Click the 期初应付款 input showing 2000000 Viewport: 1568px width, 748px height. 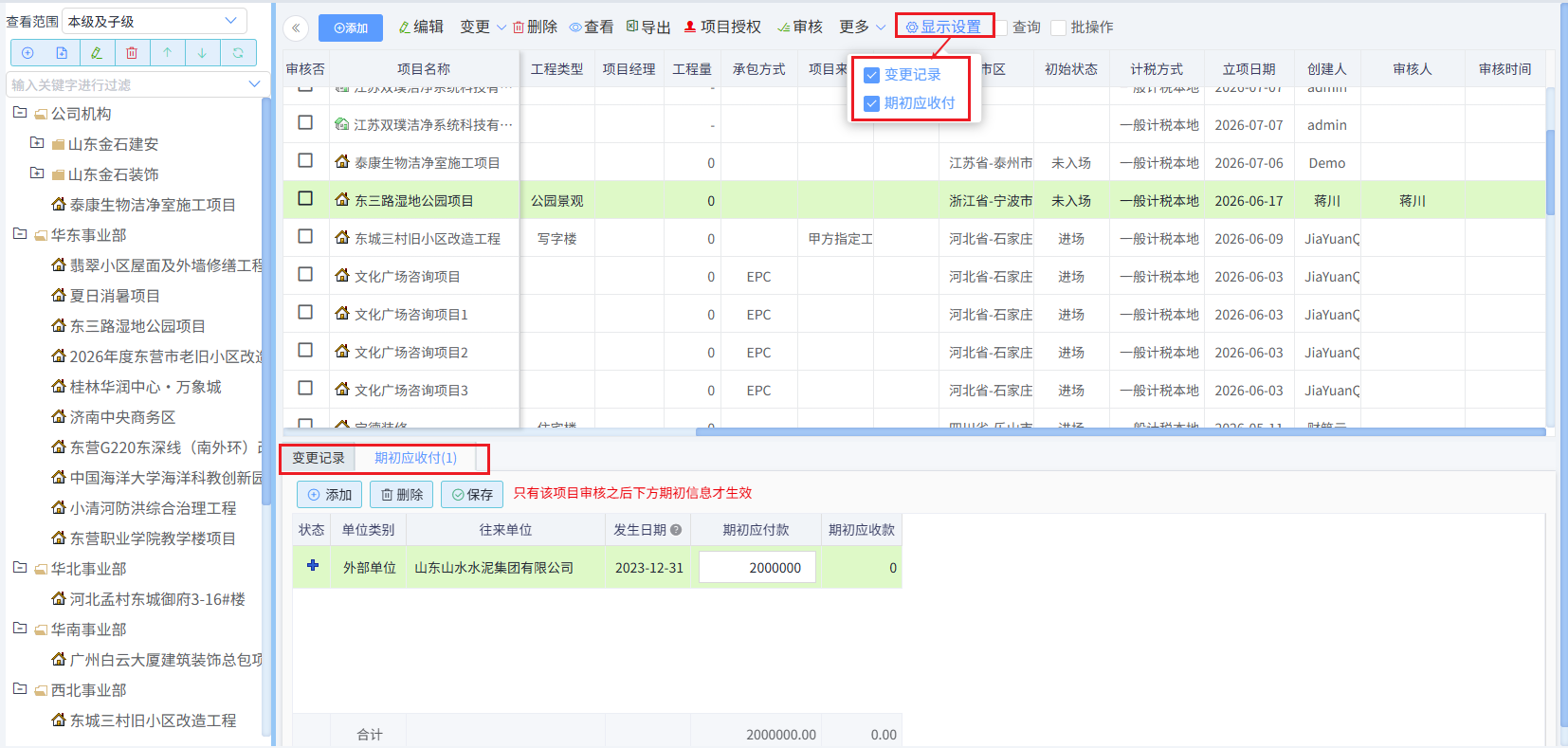[757, 568]
